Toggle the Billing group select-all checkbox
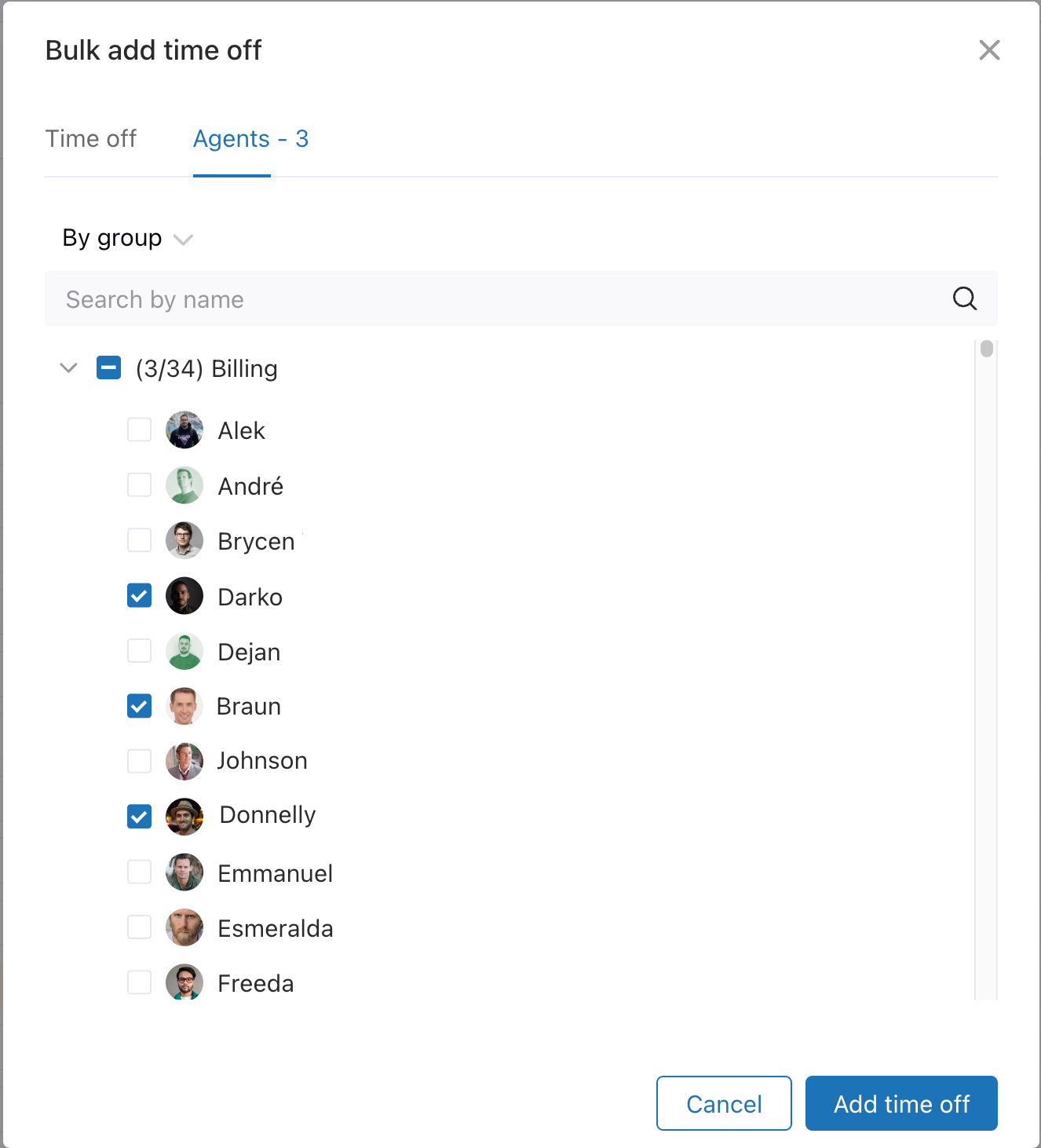 coord(108,367)
